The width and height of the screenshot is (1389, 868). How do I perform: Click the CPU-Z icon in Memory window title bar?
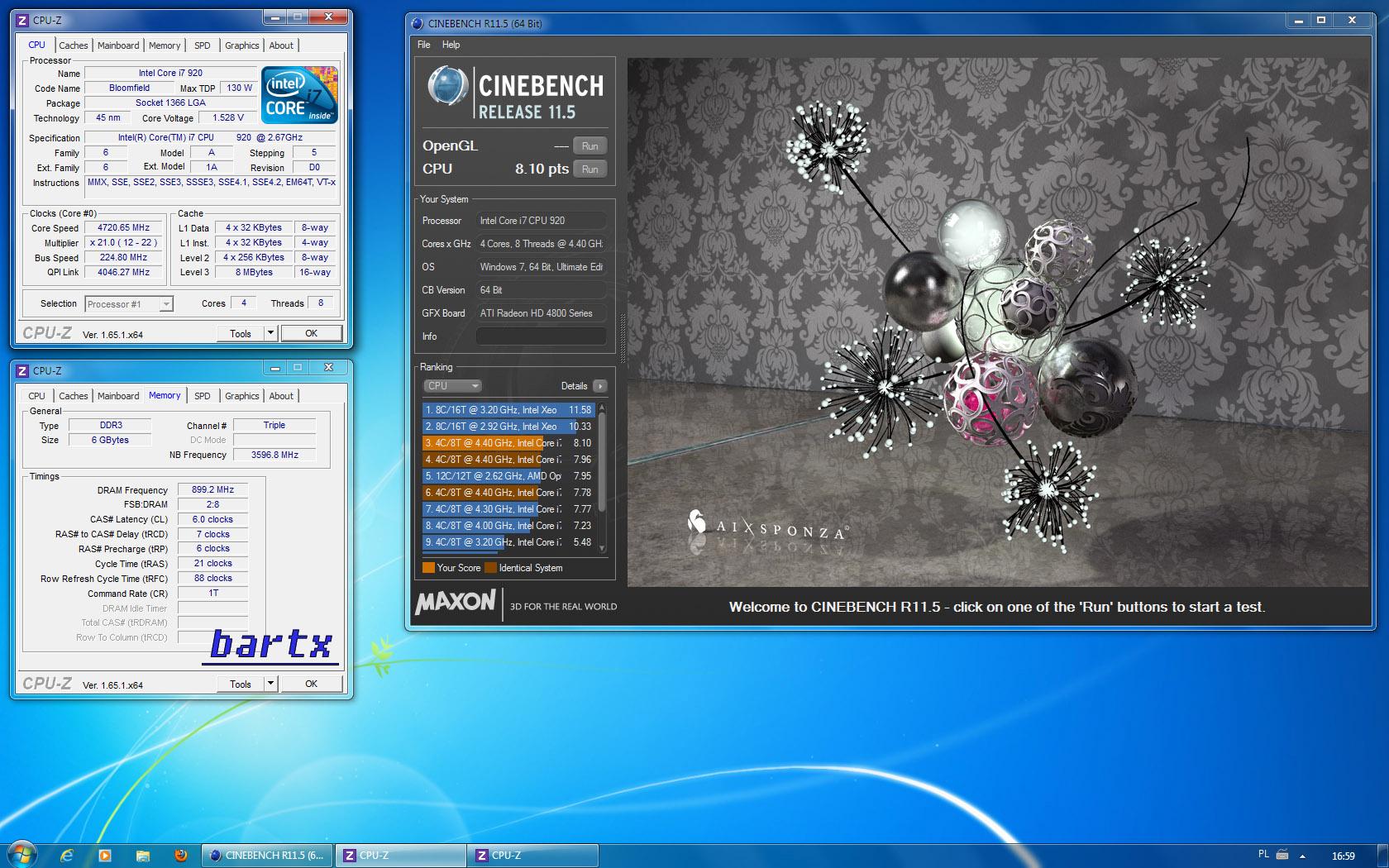tap(22, 370)
